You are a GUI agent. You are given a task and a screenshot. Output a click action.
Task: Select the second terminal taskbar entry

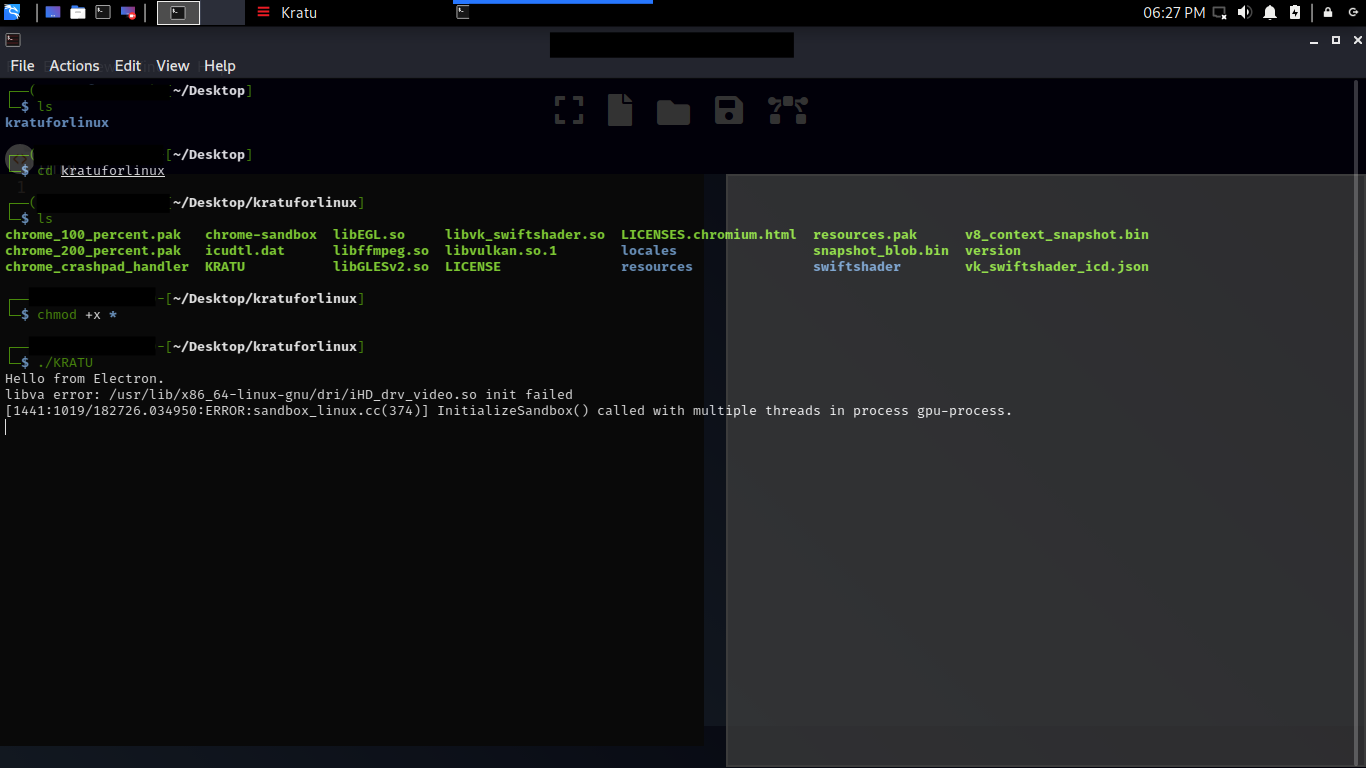(x=462, y=13)
